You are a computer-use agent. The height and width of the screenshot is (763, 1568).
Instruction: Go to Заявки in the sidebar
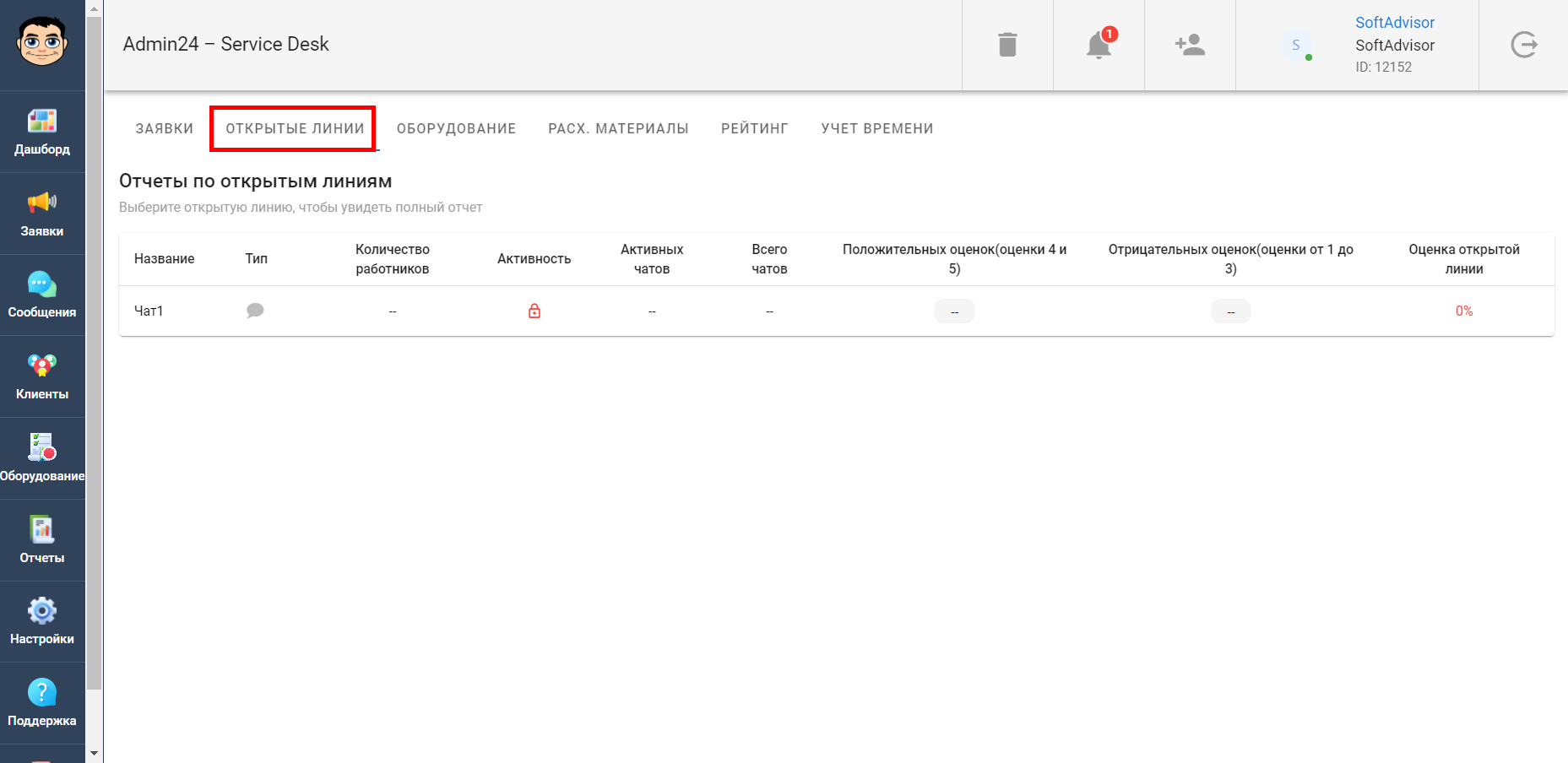pyautogui.click(x=42, y=214)
